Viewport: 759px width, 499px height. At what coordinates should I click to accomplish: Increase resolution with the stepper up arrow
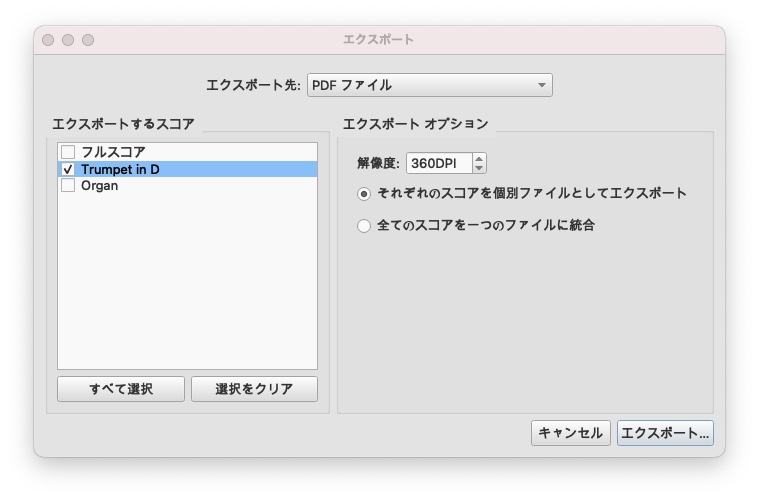point(479,158)
